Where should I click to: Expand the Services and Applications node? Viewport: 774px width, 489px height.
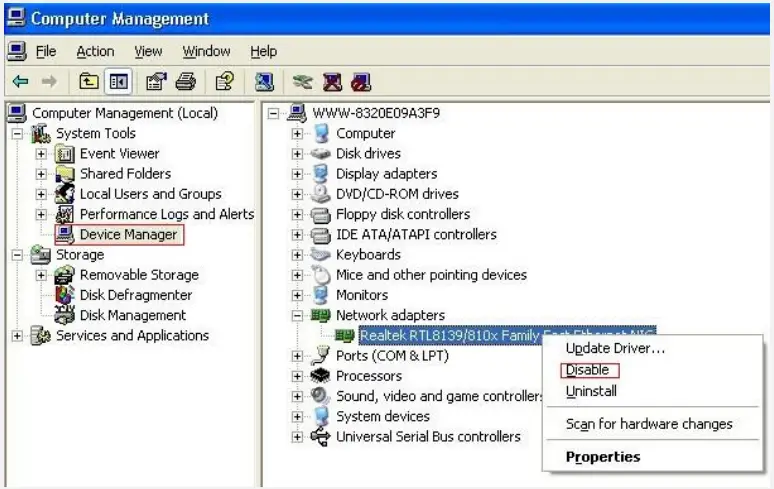click(x=17, y=336)
